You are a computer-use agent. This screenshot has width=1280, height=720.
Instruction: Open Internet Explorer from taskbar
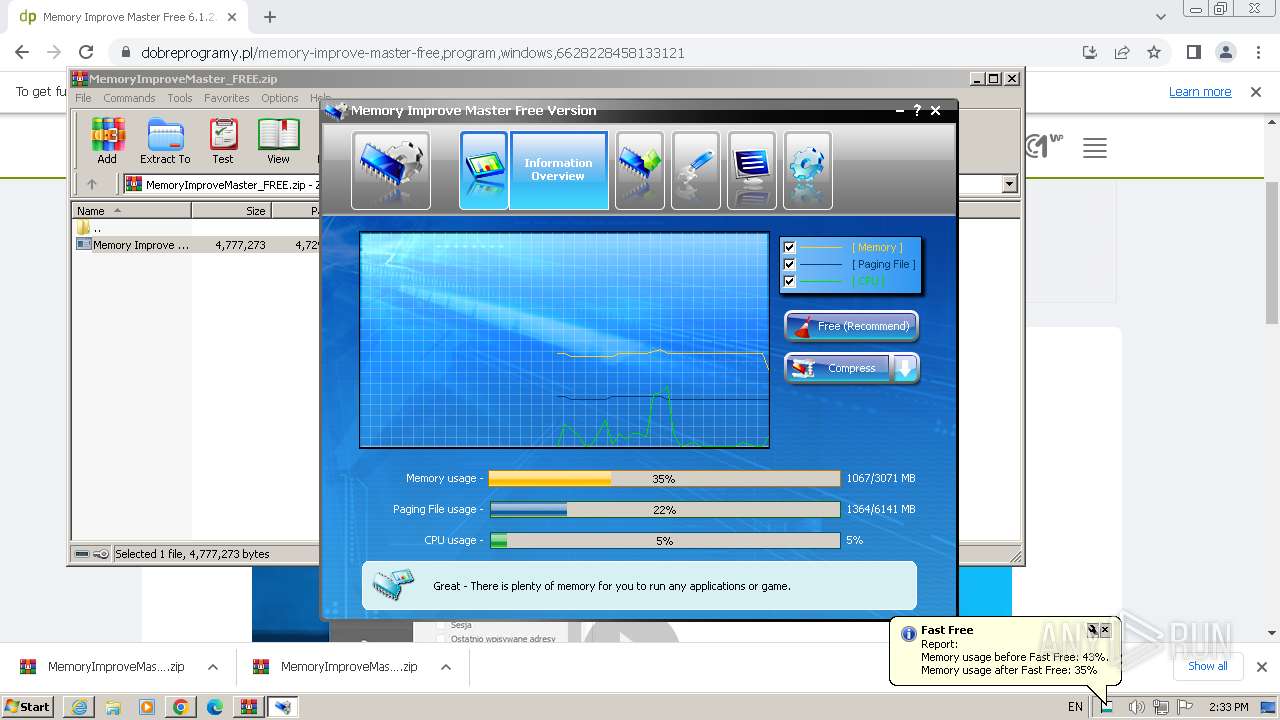79,707
